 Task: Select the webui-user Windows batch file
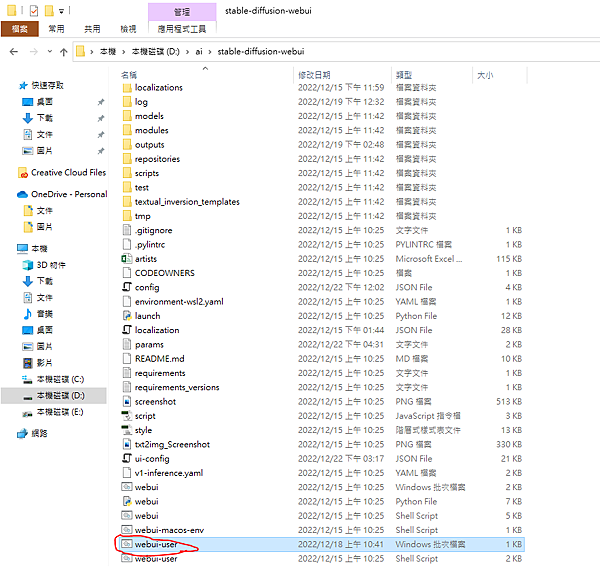321,545
